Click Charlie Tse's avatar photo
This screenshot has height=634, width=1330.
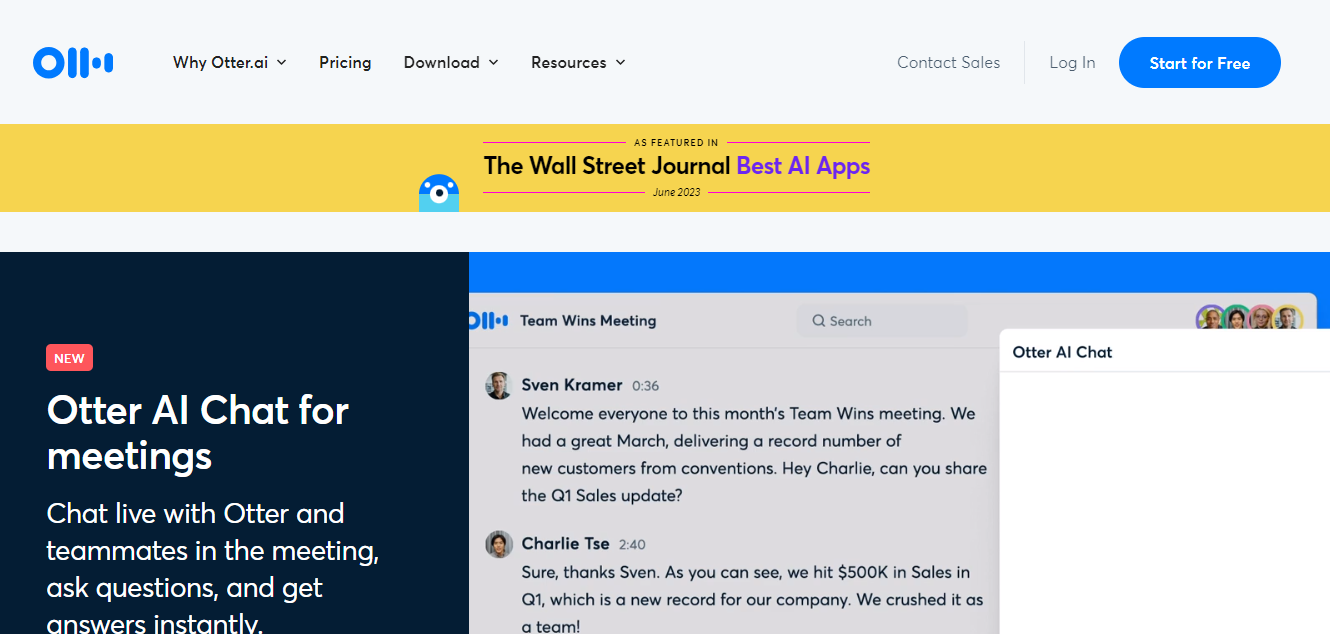[x=499, y=544]
